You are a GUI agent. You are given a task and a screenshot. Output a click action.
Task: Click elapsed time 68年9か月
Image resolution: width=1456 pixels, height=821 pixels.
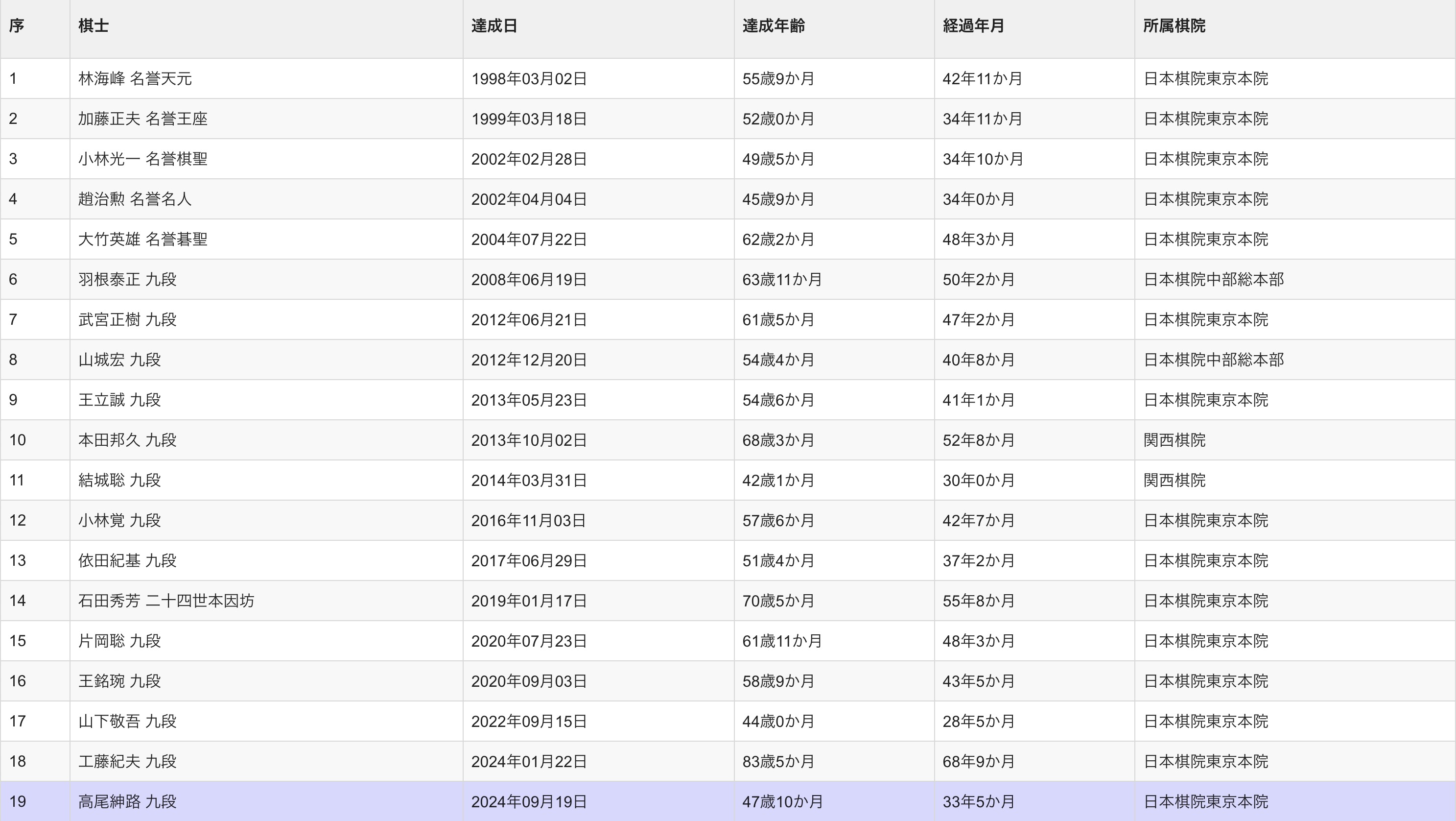tap(978, 761)
